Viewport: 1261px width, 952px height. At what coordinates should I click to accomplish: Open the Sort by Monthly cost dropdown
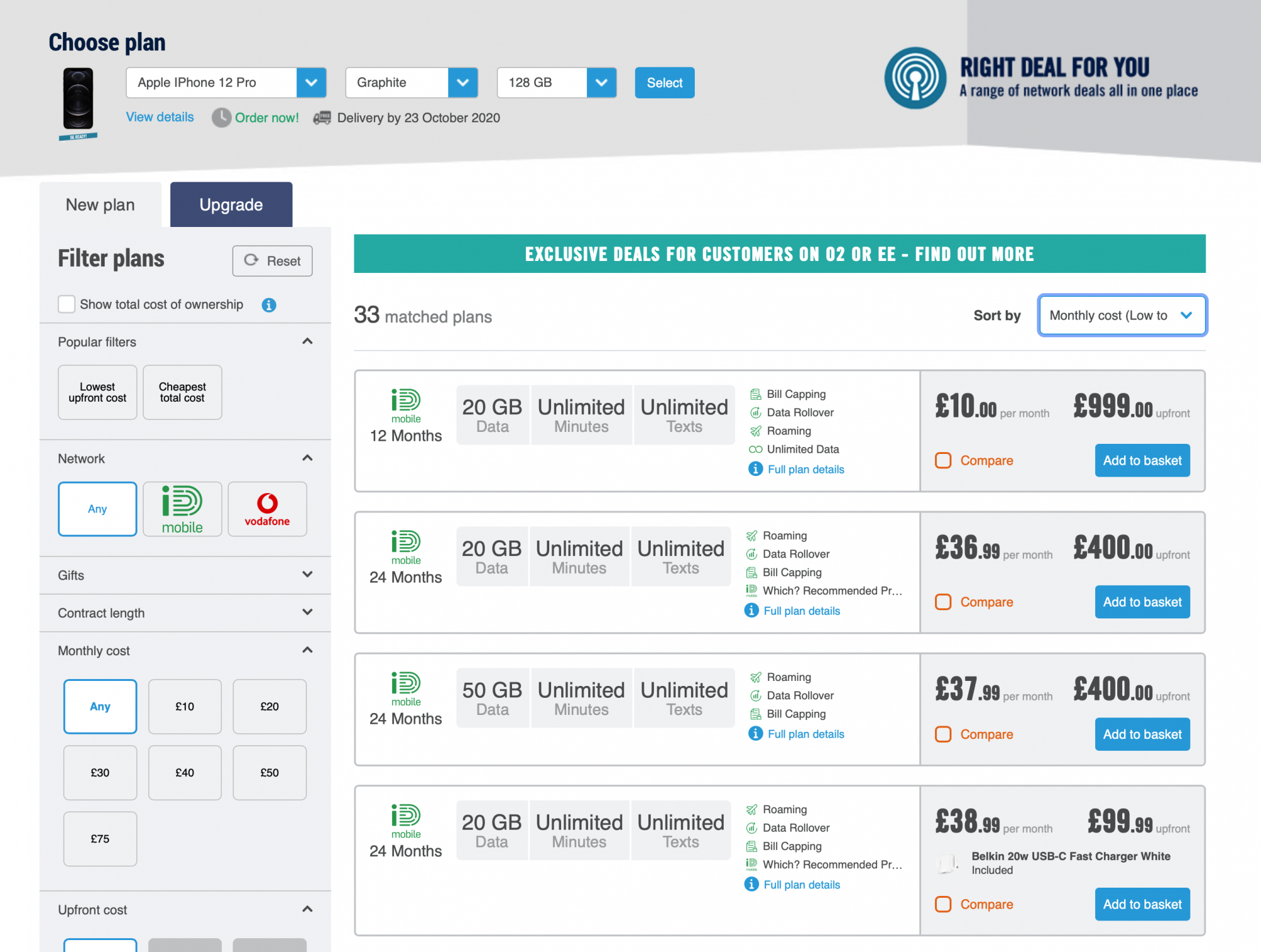1122,315
